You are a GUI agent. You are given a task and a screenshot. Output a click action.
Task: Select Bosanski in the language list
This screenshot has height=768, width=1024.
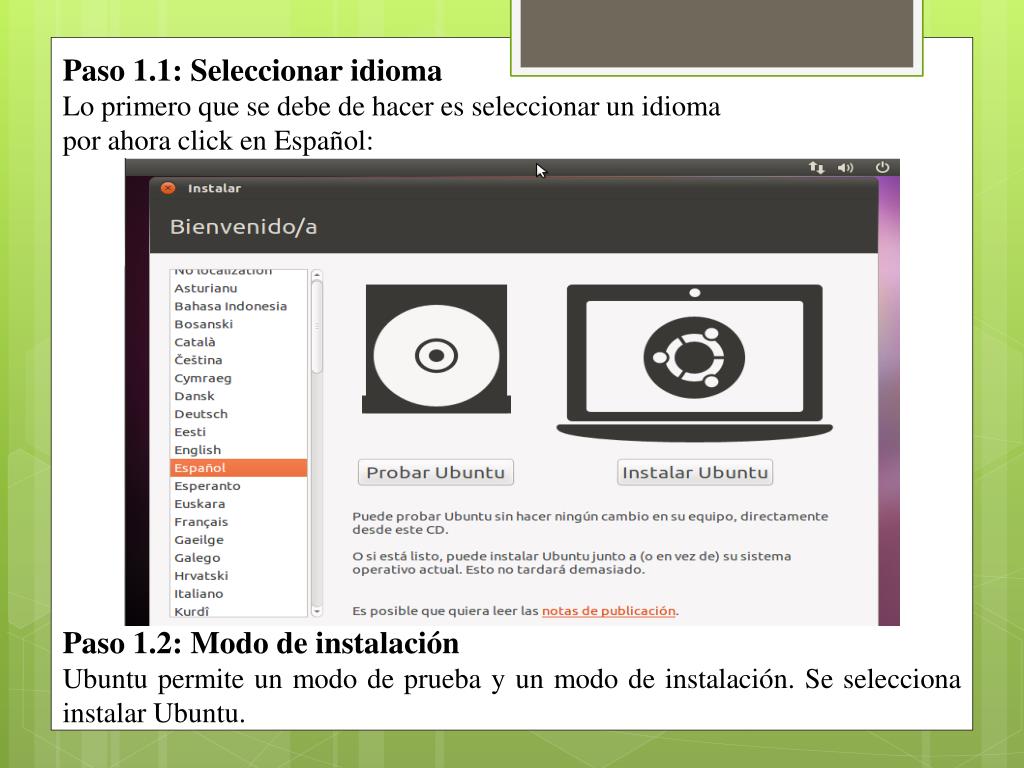[238, 324]
